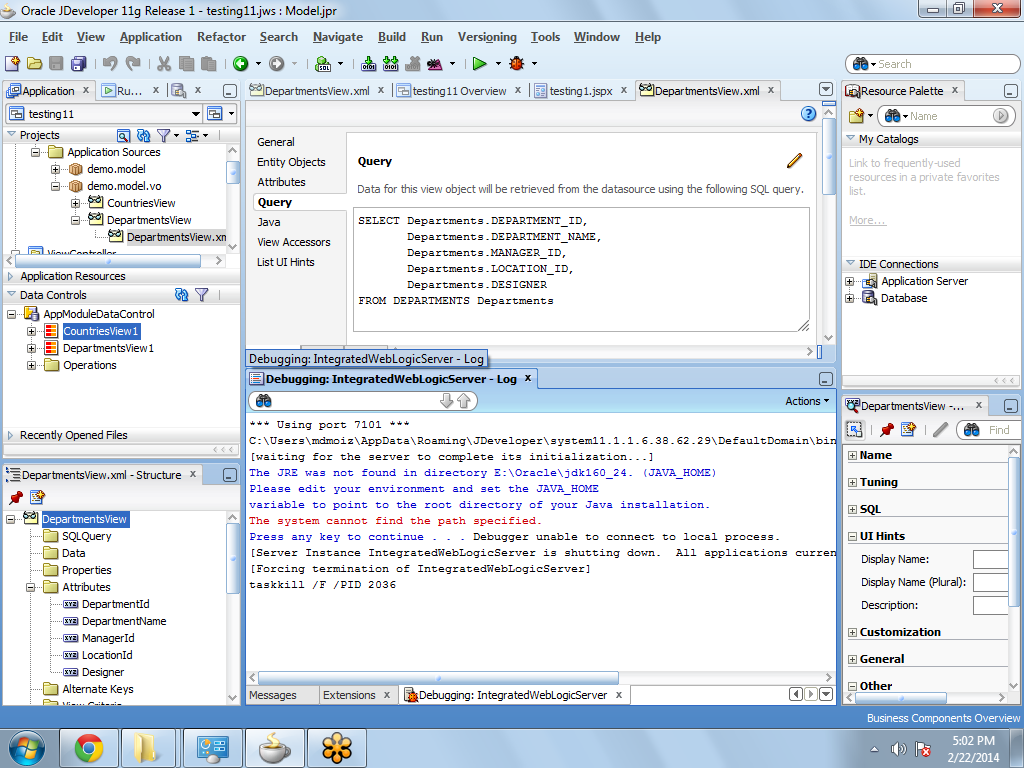The image size is (1024, 768).
Task: Click the green Back navigation icon
Action: click(x=240, y=63)
